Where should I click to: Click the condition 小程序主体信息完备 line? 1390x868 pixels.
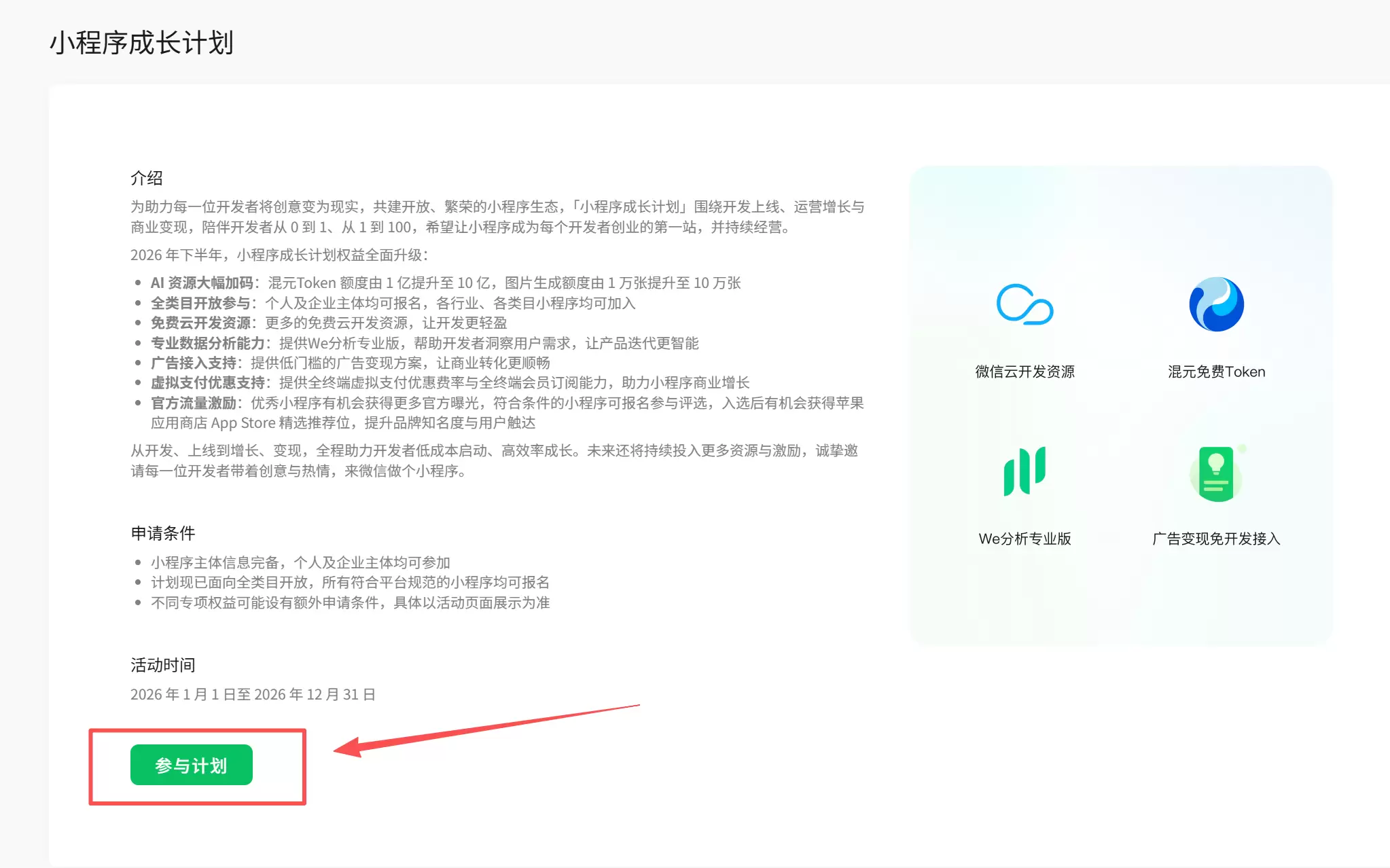pyautogui.click(x=300, y=562)
